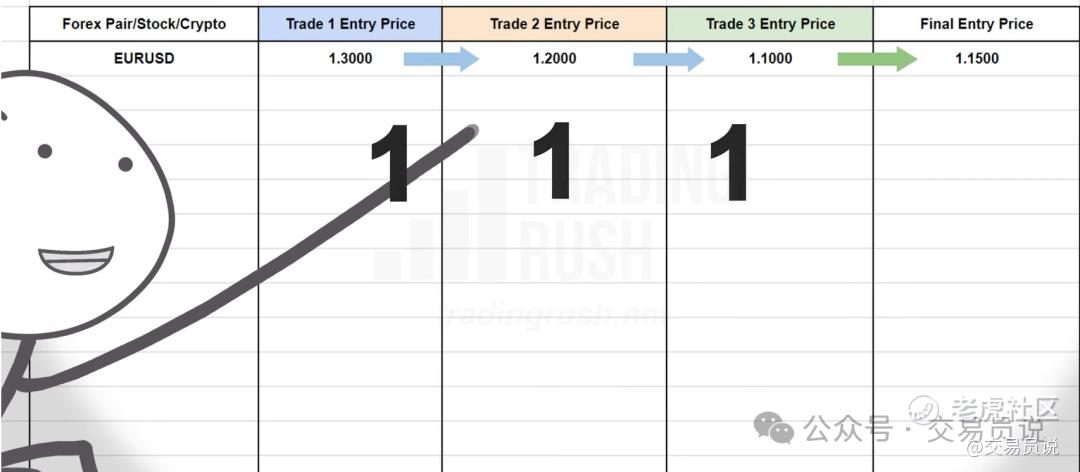Click the large 1 under Trade 3

tap(729, 162)
